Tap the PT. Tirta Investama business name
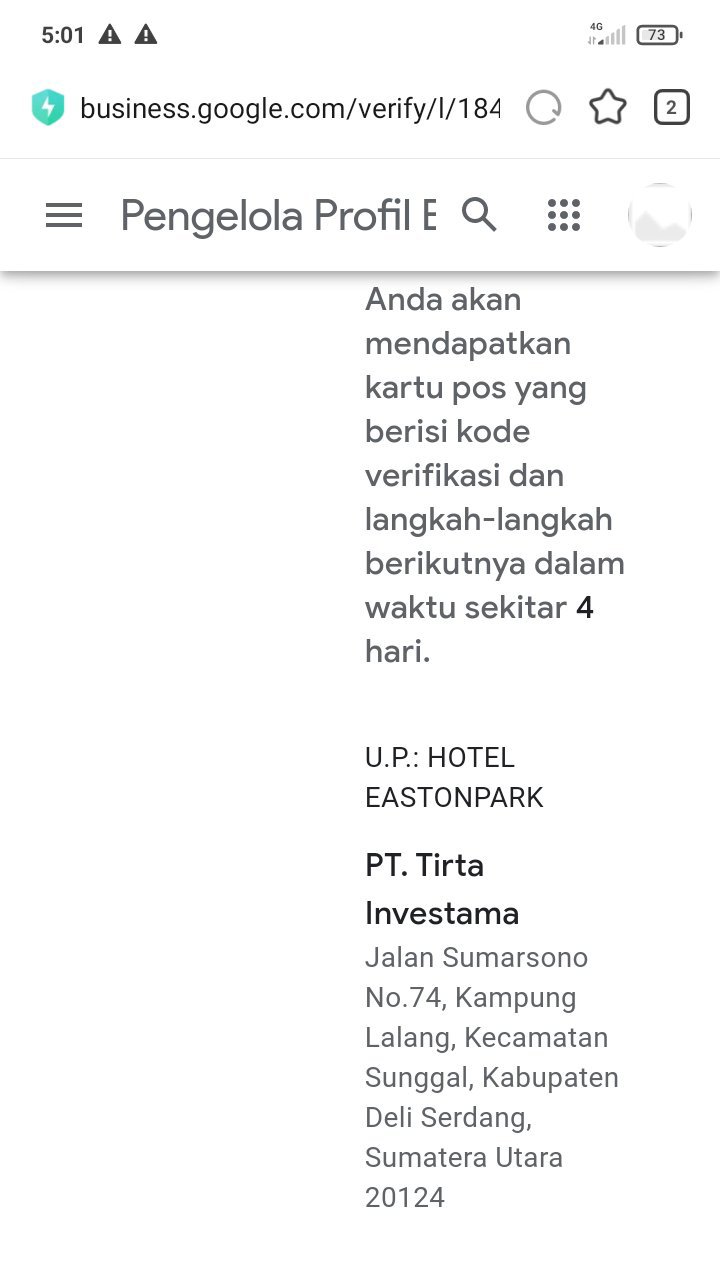 442,888
